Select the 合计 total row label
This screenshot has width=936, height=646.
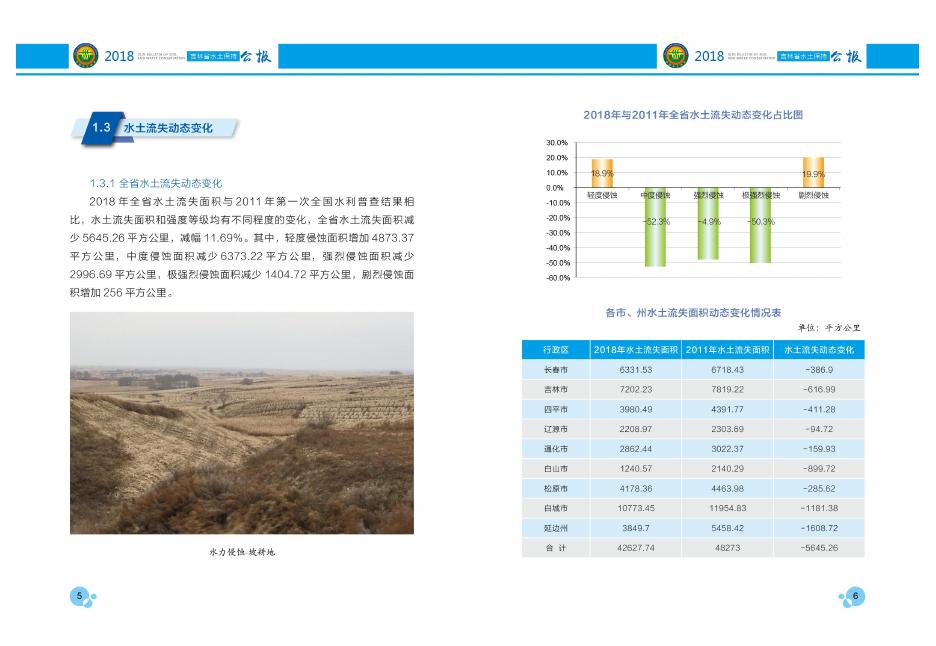(556, 548)
